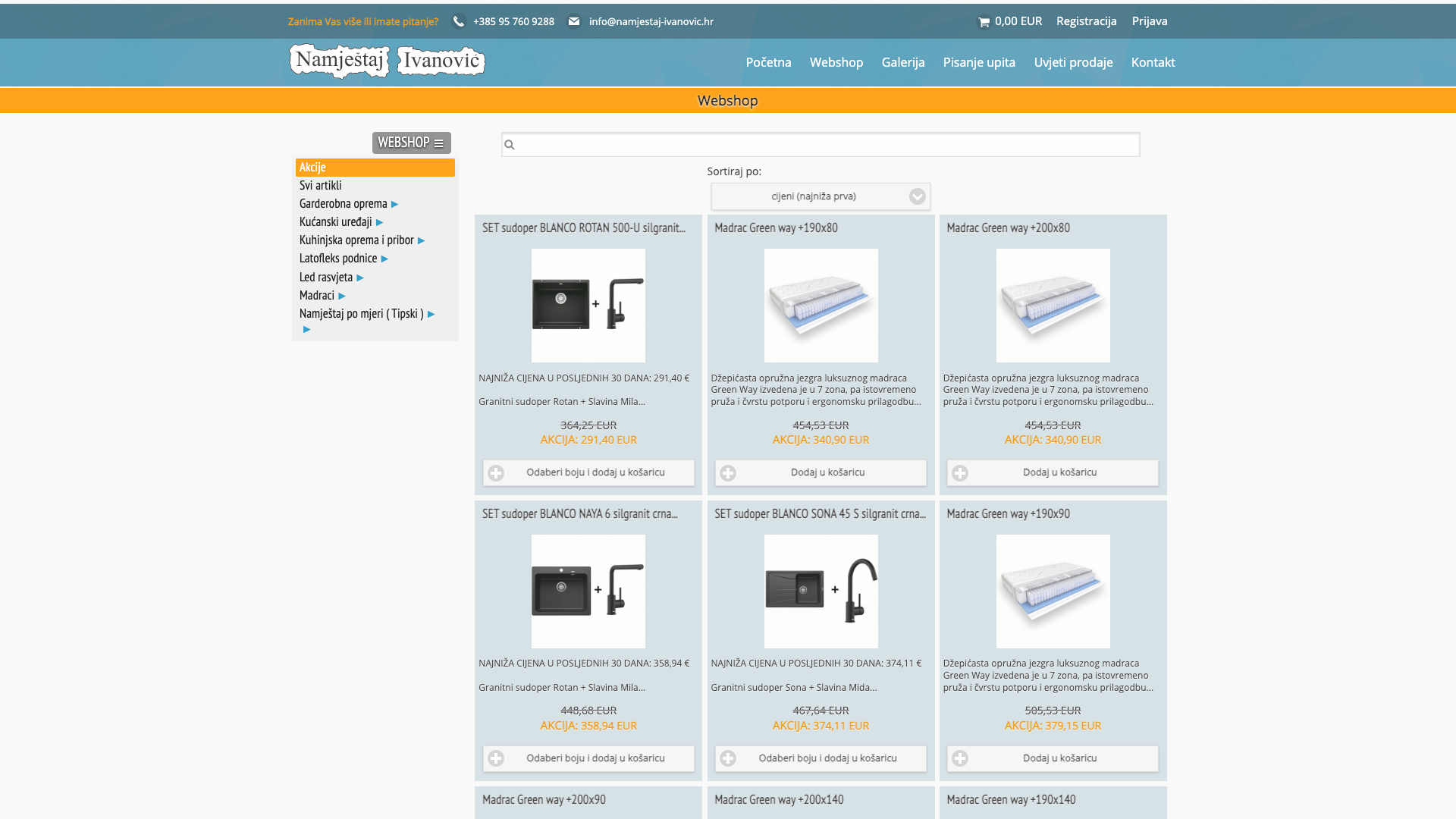This screenshot has height=819, width=1456.
Task: Open the sort by dropdown
Action: pos(821,196)
